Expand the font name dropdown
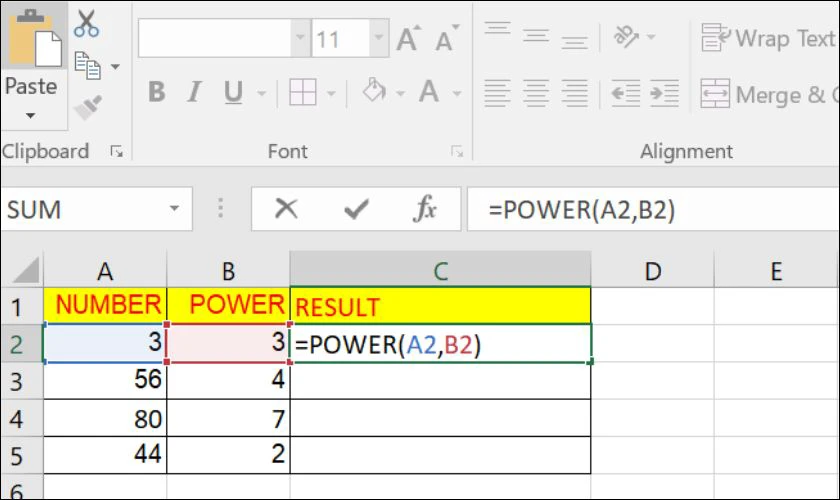Viewport: 840px width, 500px height. click(x=301, y=38)
